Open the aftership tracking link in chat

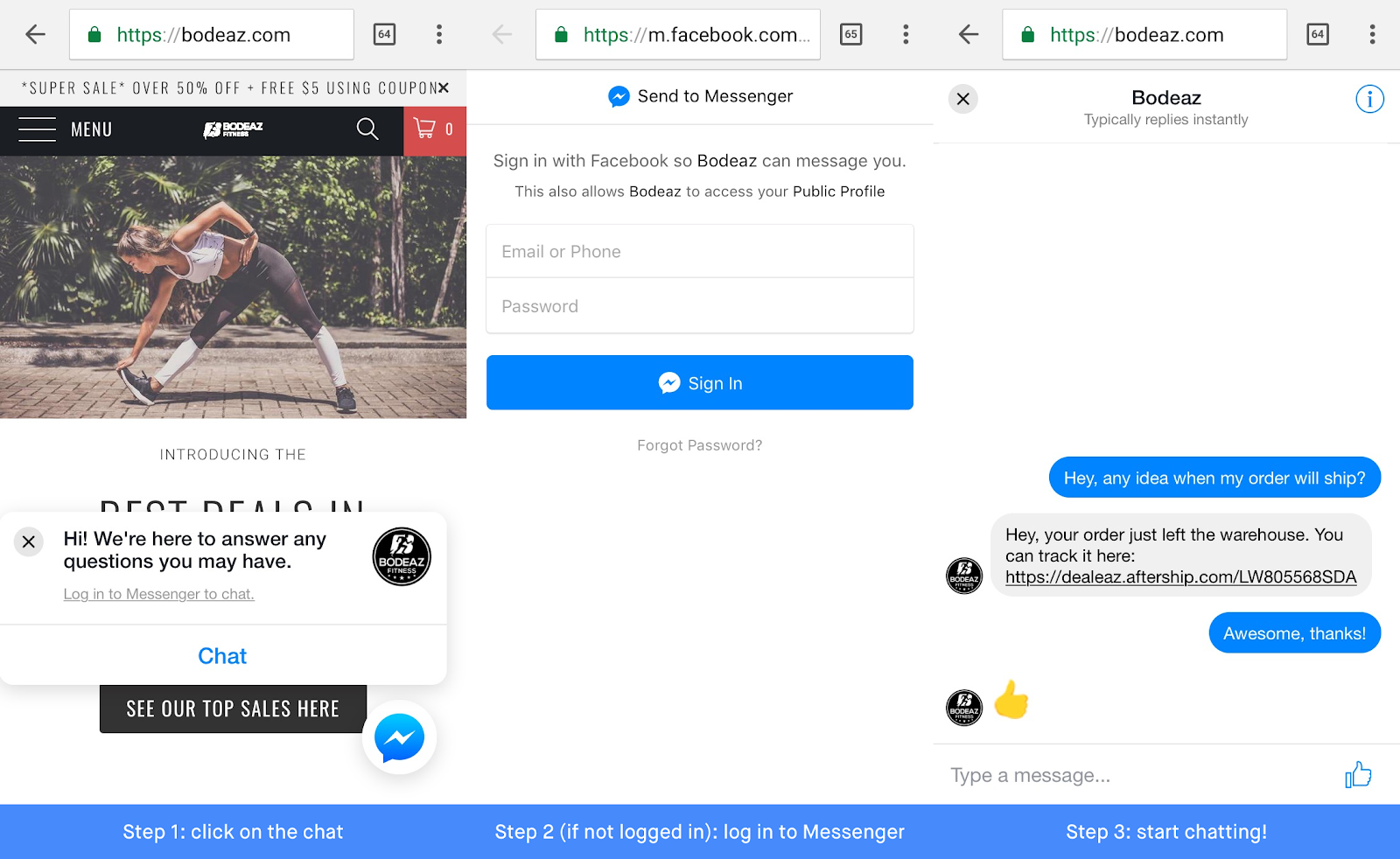click(1181, 577)
